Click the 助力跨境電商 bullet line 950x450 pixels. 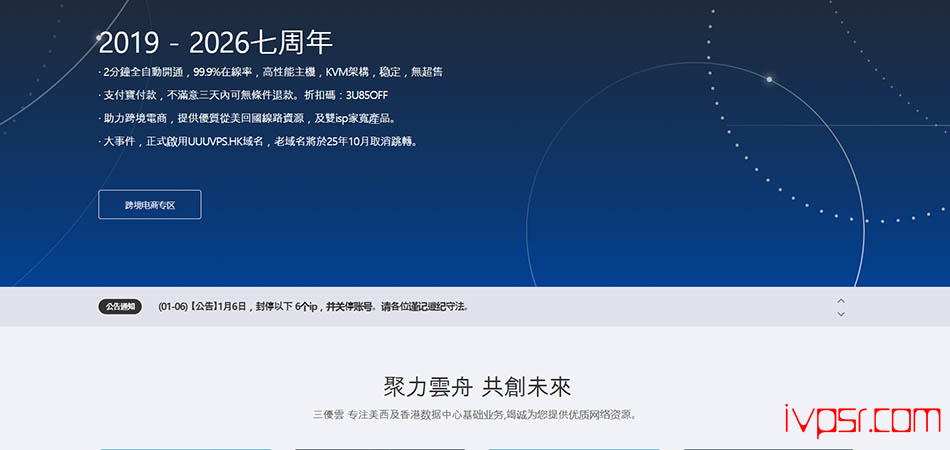click(250, 118)
